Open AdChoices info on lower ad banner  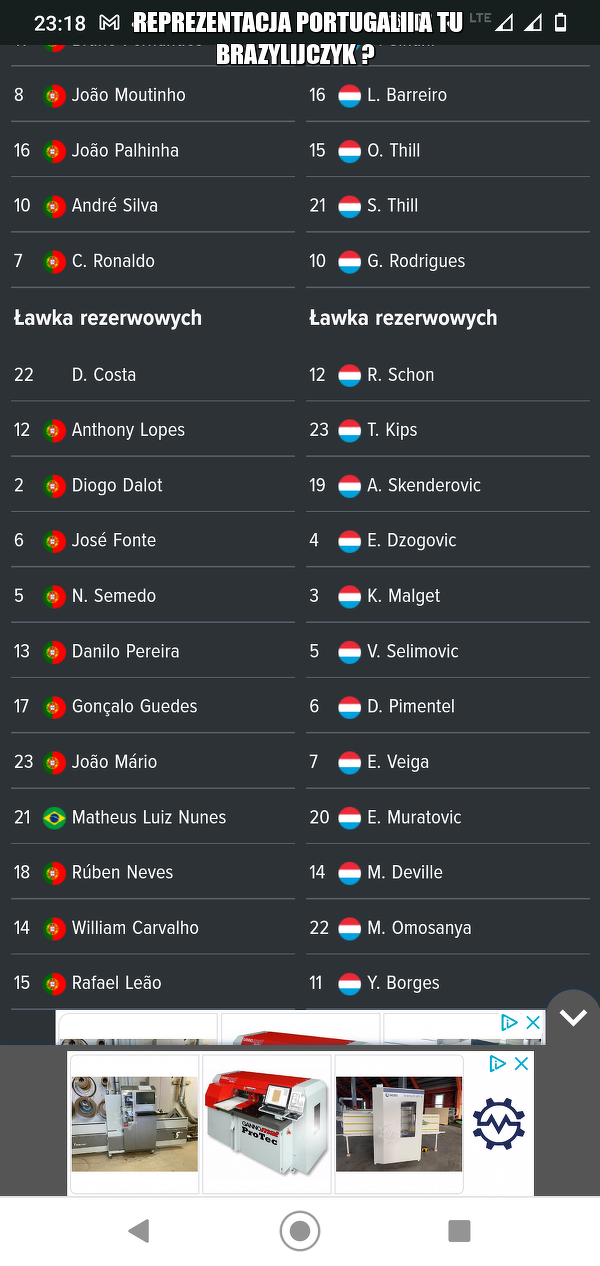pos(498,1064)
